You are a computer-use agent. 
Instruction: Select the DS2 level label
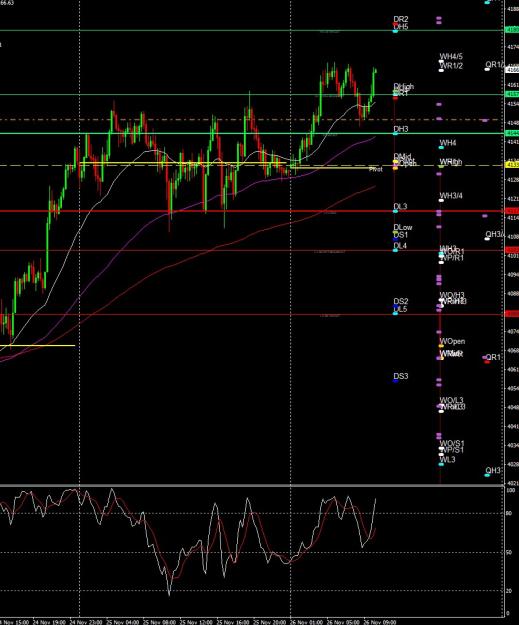(401, 301)
